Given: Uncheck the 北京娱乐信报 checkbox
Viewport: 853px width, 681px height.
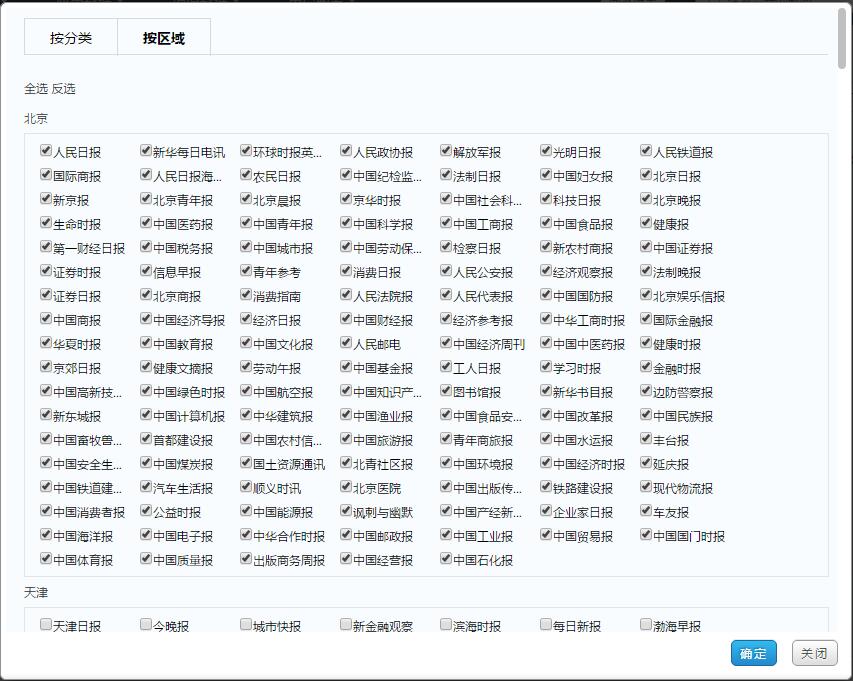Looking at the screenshot, I should click(x=646, y=294).
